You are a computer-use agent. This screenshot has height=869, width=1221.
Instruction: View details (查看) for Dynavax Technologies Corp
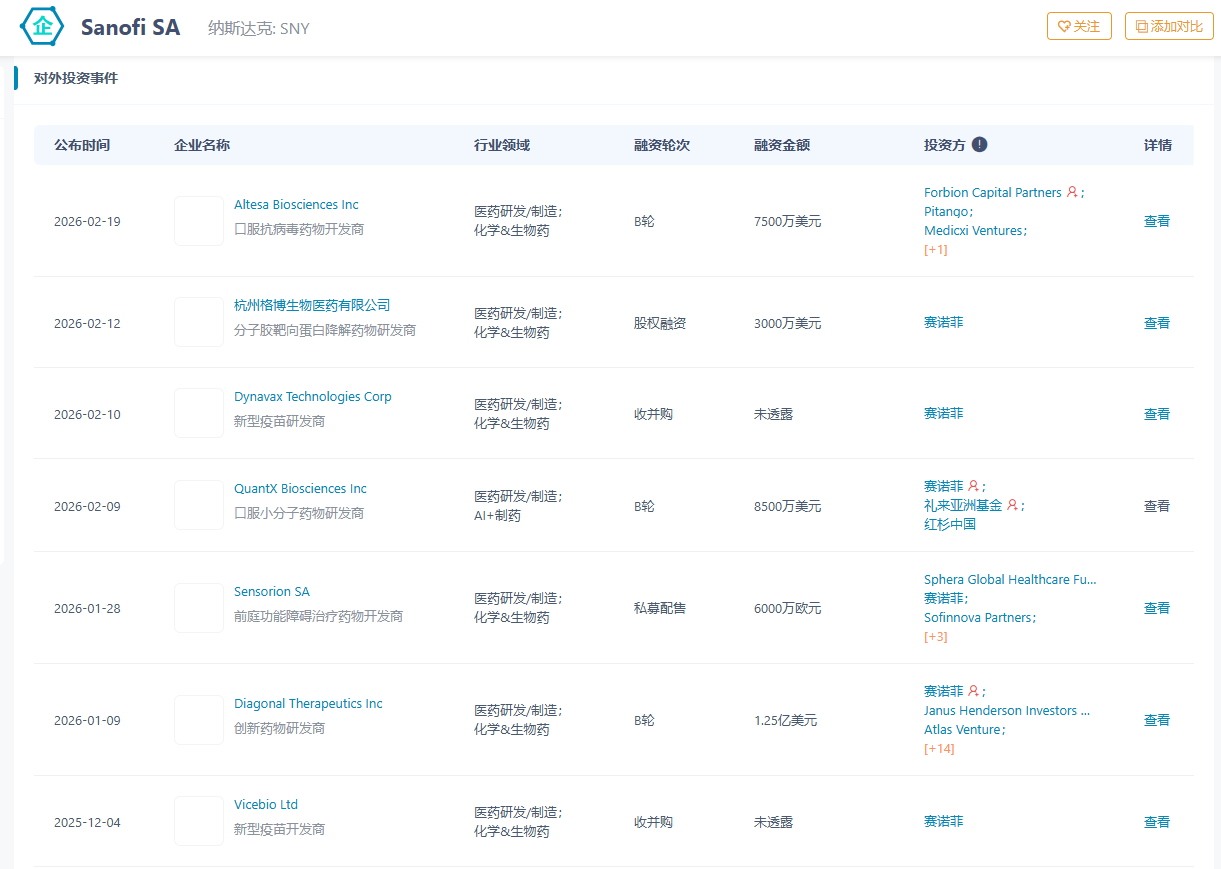(1156, 414)
